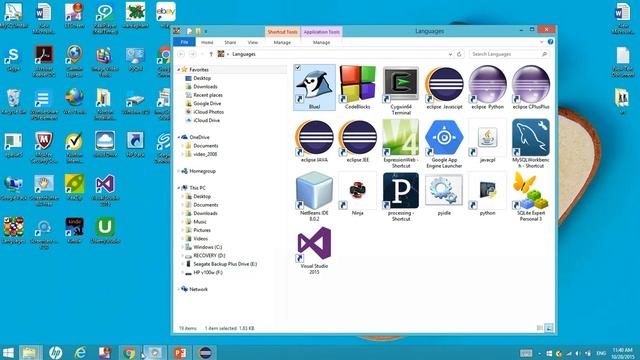This screenshot has width=640, height=360.
Task: Switch to the View ribbon tab
Action: pyautogui.click(x=253, y=42)
